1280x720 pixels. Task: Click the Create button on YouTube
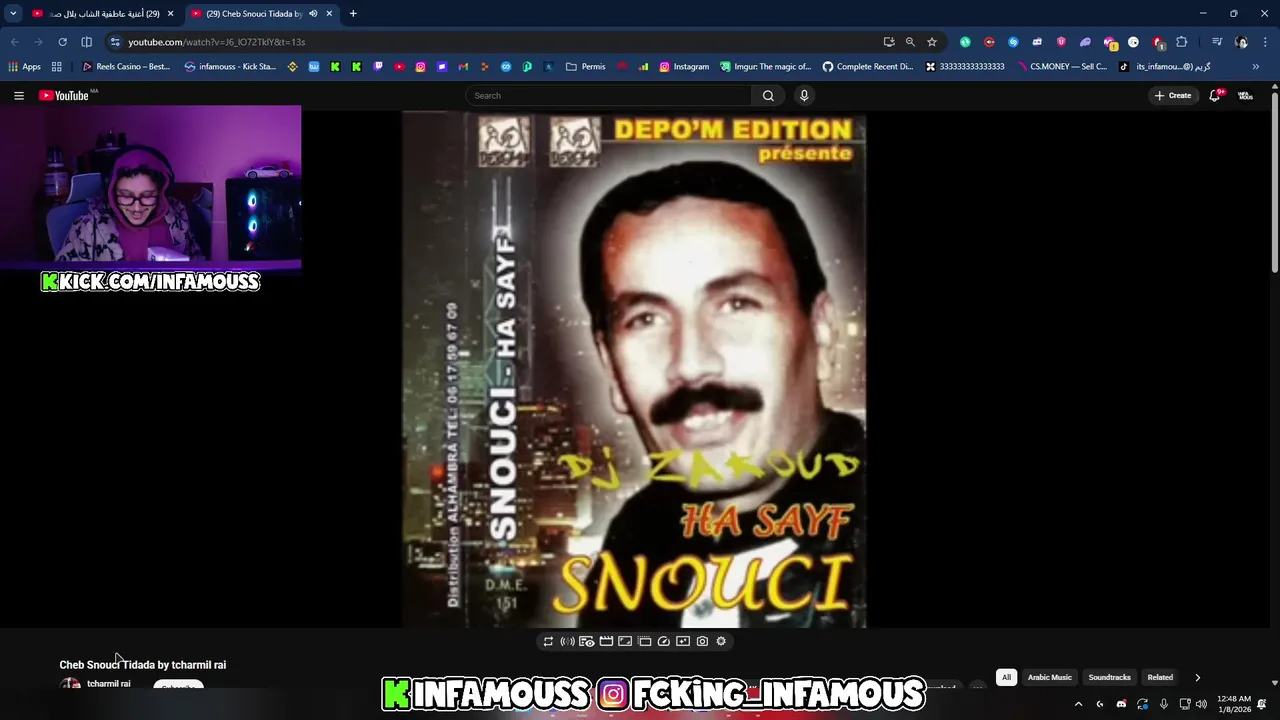1173,95
